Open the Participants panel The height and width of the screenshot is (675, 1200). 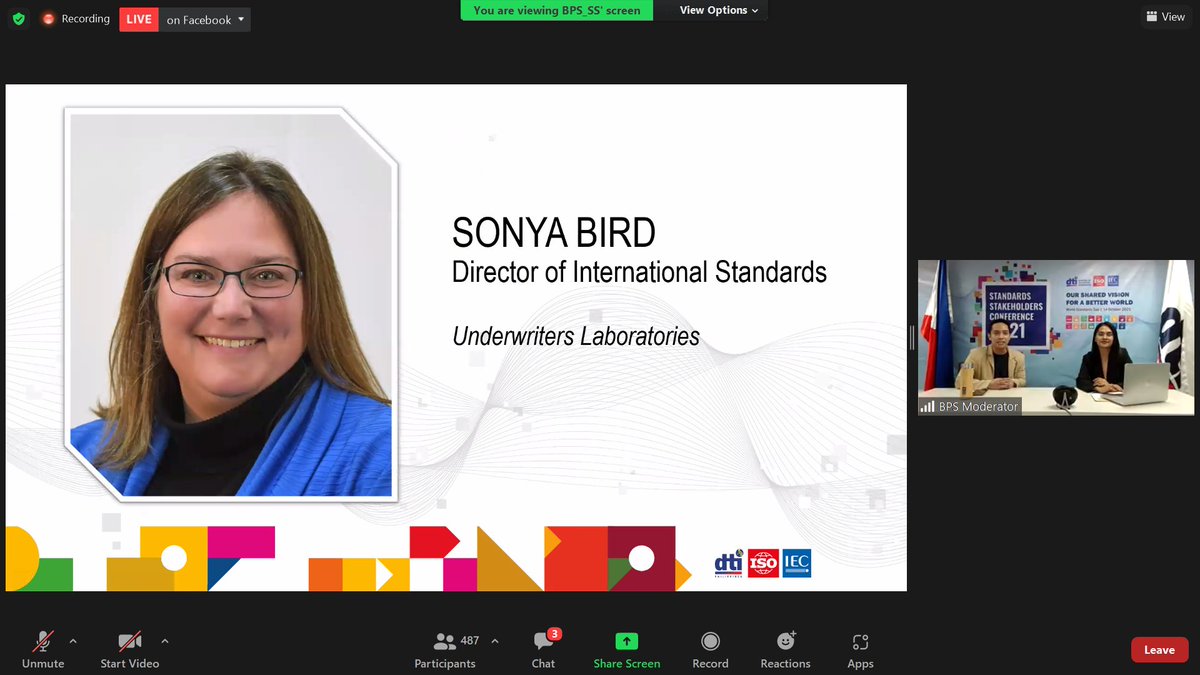click(446, 650)
